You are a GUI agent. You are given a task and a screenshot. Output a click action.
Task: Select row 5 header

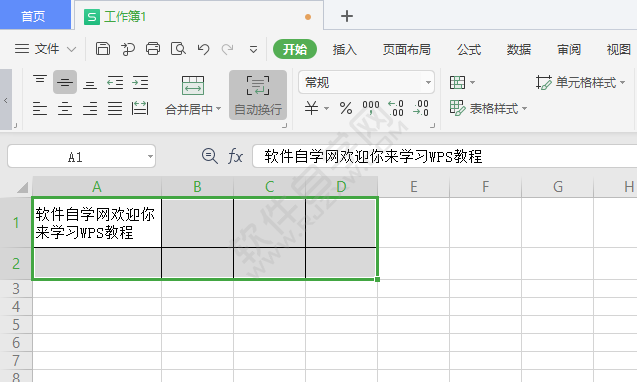16,325
